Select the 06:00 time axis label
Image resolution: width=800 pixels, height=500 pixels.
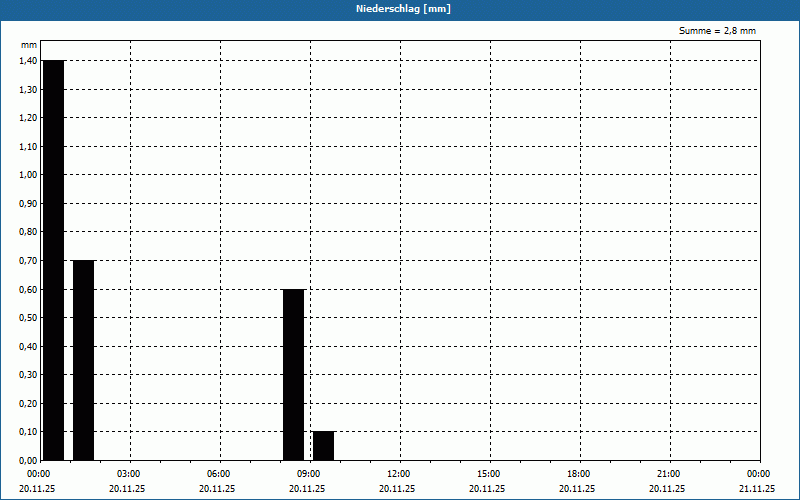218,474
